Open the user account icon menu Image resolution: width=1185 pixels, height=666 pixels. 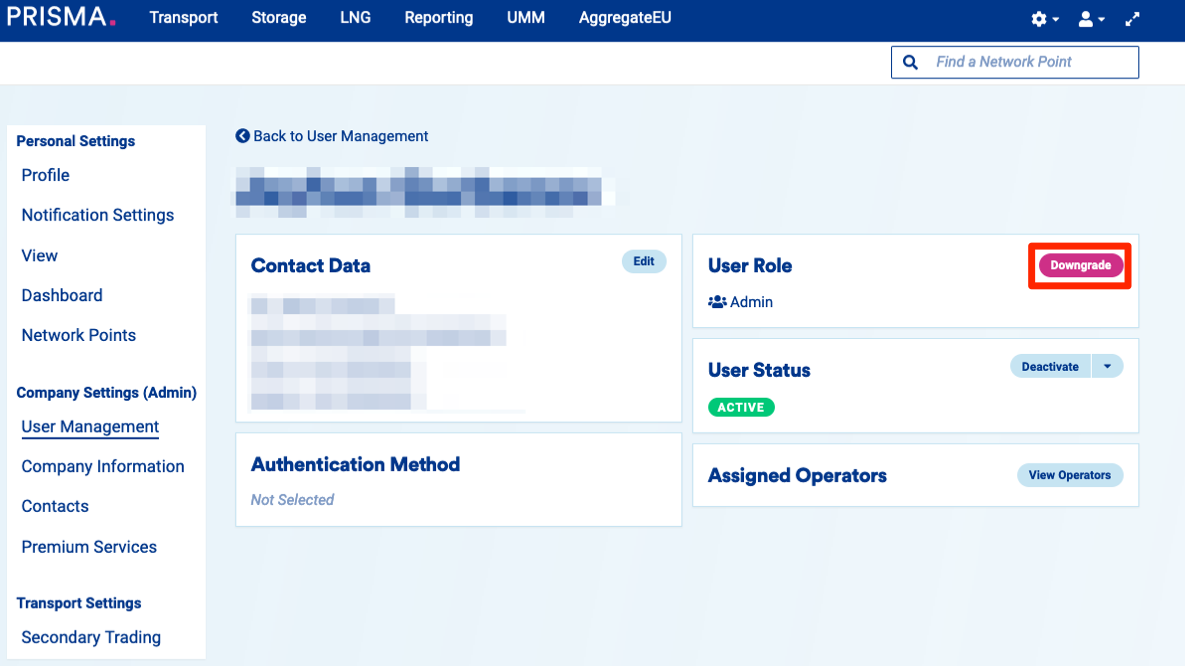[x=1086, y=19]
